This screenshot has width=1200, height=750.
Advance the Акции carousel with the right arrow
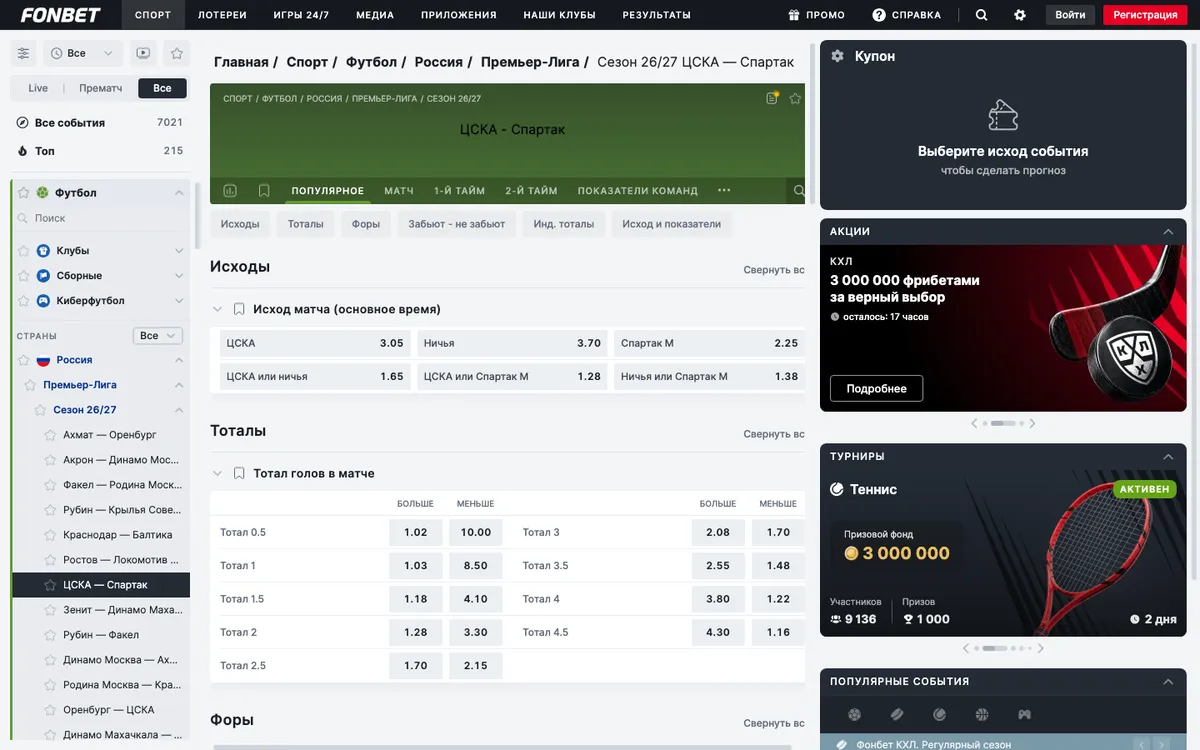pos(1032,423)
